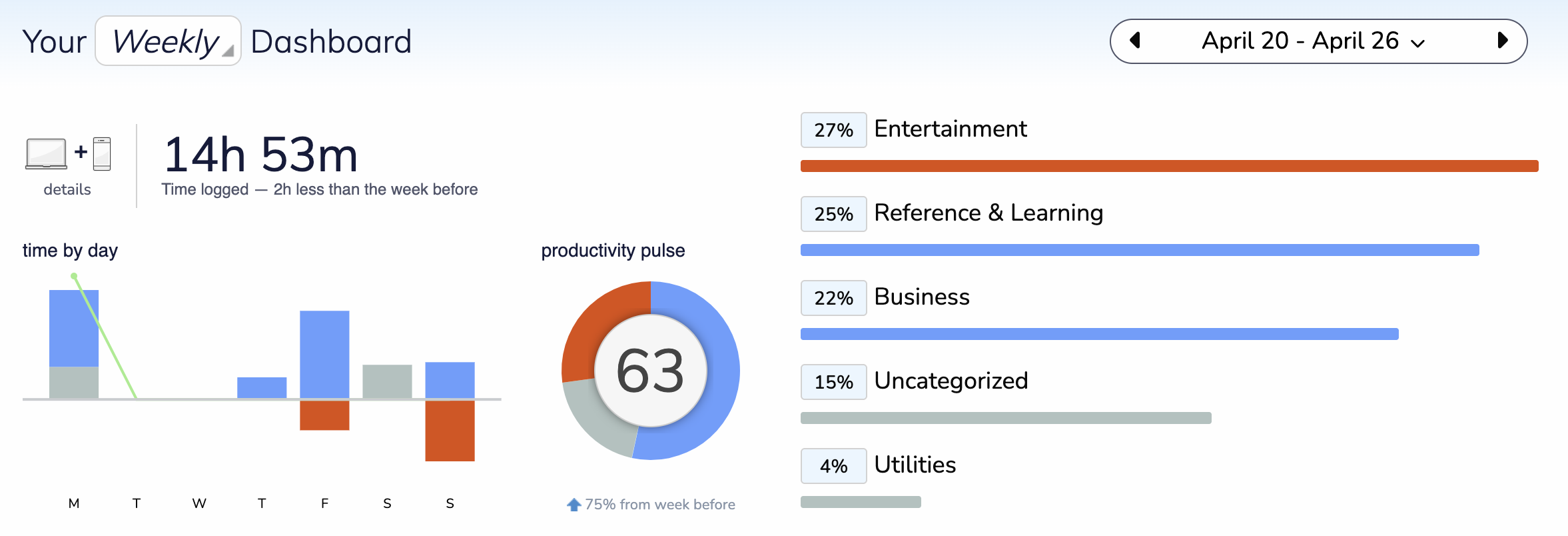The height and width of the screenshot is (536, 1568).
Task: Open the device details link
Action: pyautogui.click(x=67, y=190)
